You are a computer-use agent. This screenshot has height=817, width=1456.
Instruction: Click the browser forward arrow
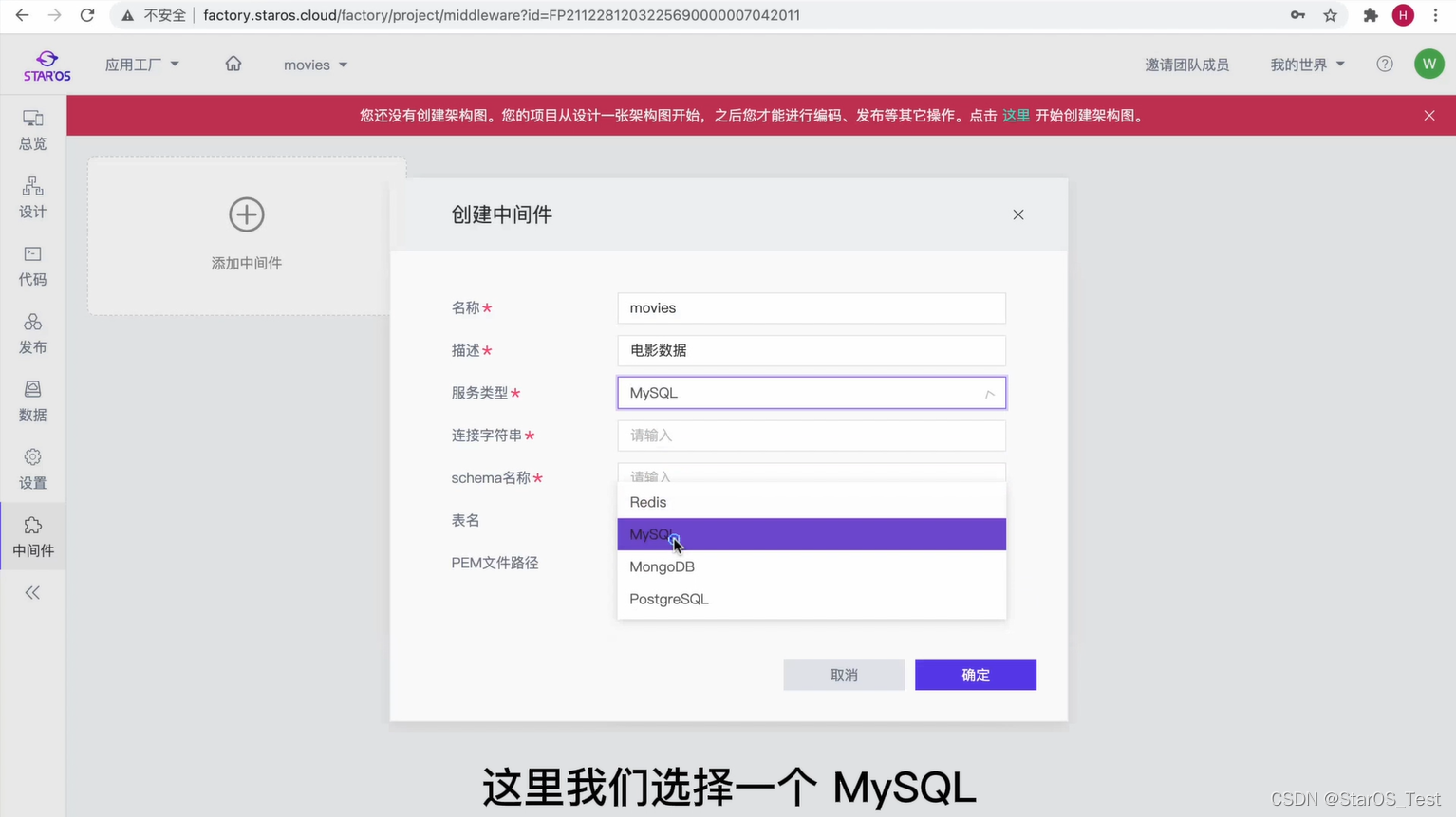tap(54, 15)
